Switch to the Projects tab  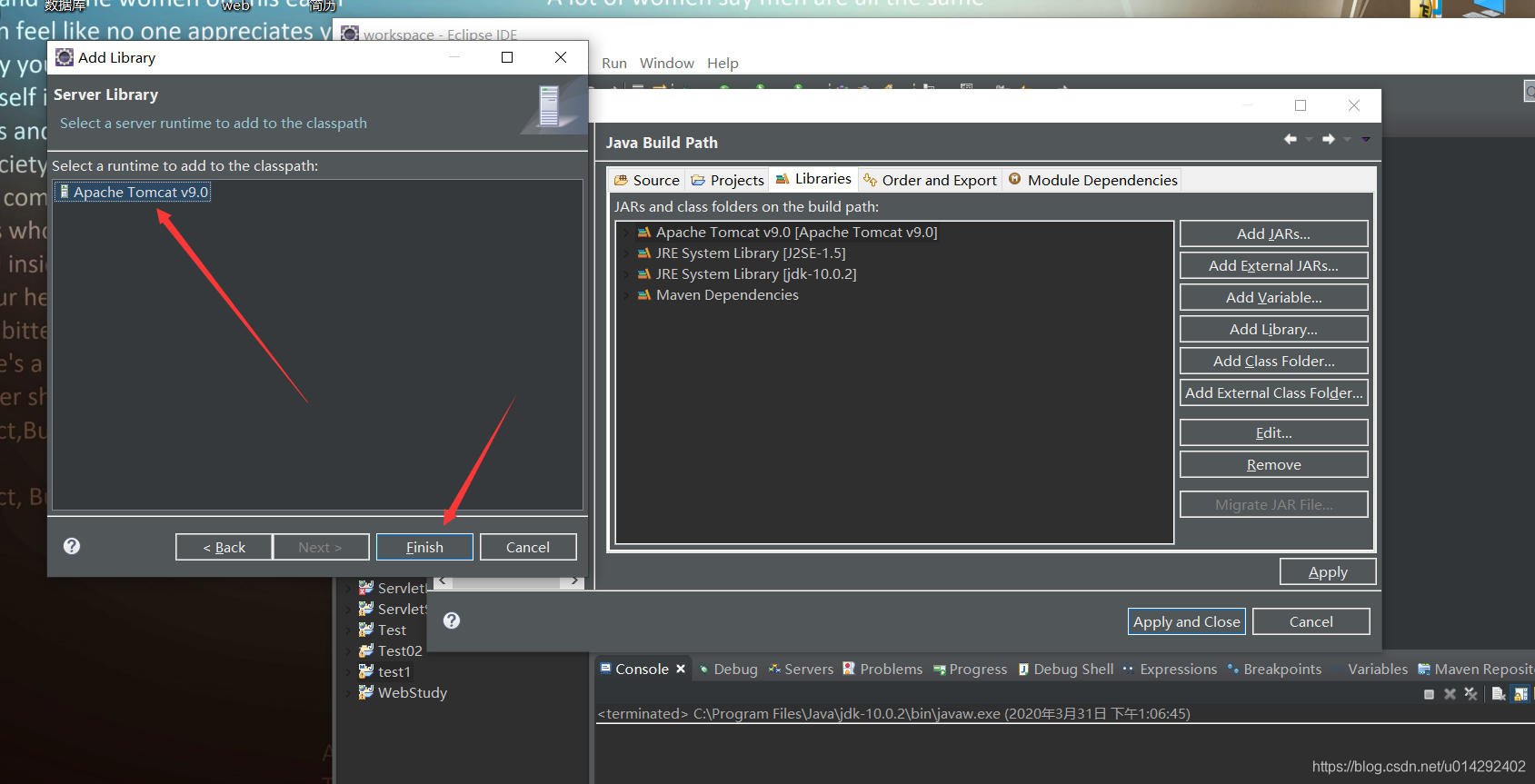click(x=727, y=180)
